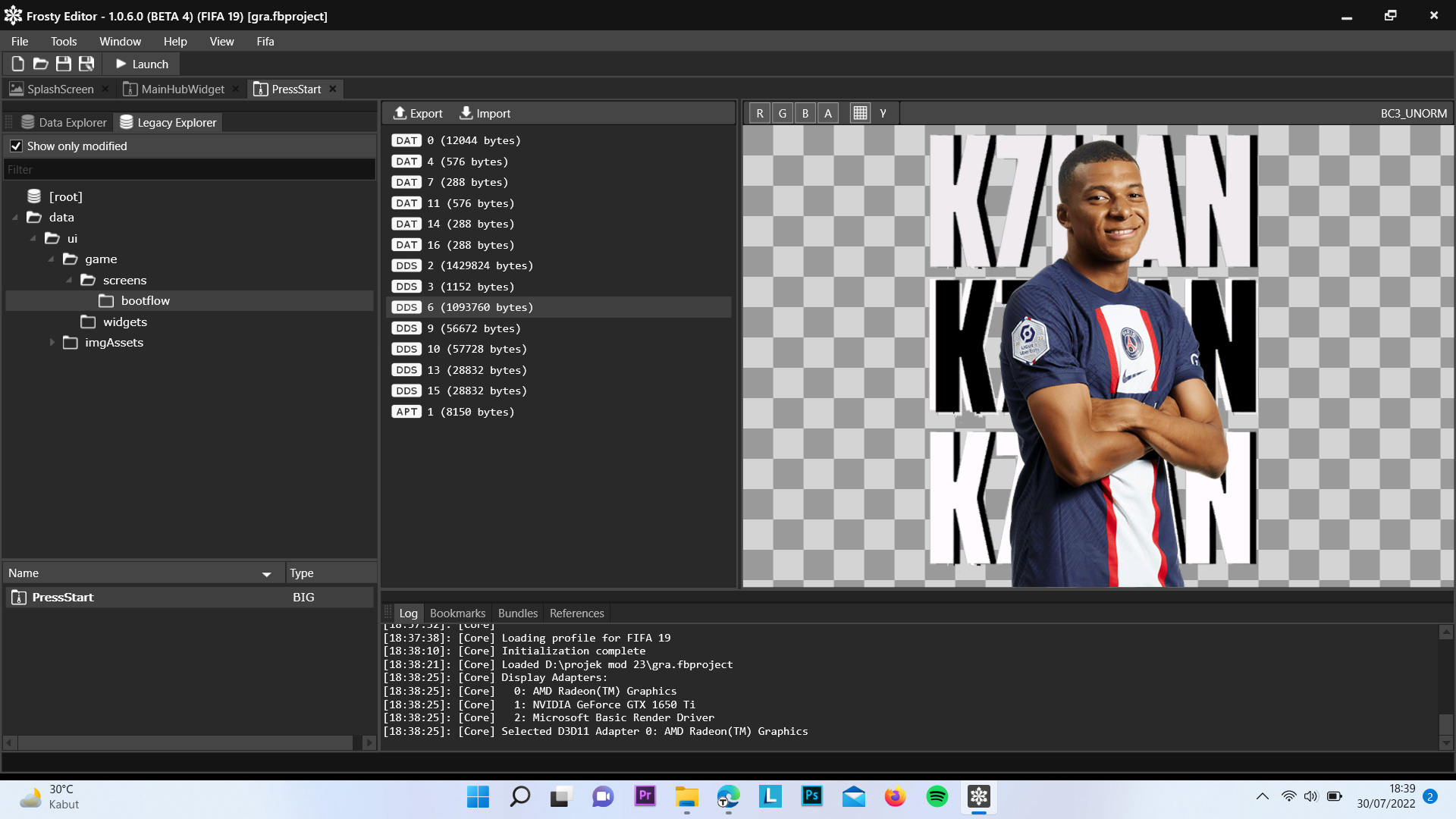The image size is (1456, 819).
Task: Select DDS 13 (28832 bytes) entry
Action: pos(560,370)
